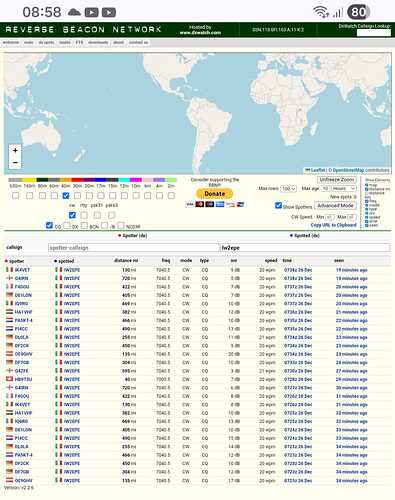
Task: Open the about menu tab
Action: click(119, 43)
